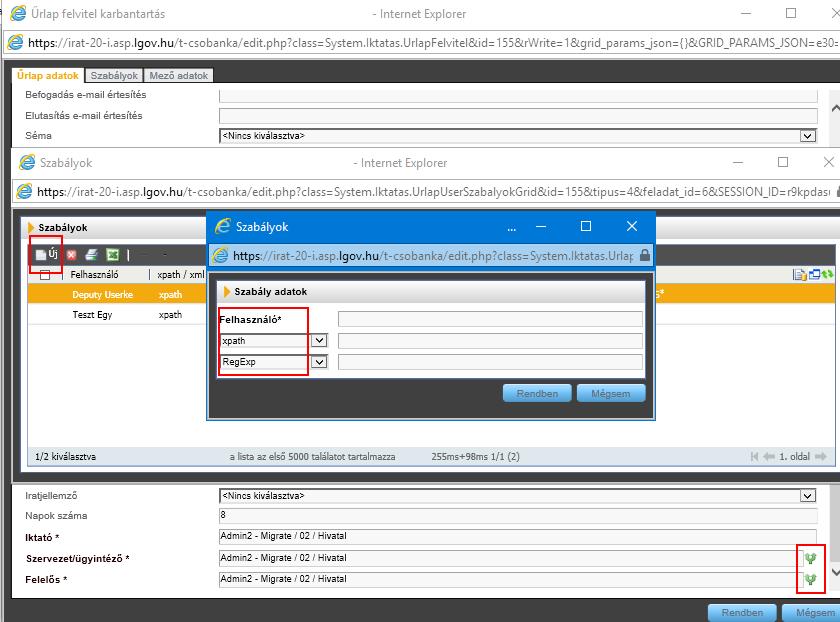Click the first page arrow in grid footer
The width and height of the screenshot is (840, 622).
coord(754,456)
